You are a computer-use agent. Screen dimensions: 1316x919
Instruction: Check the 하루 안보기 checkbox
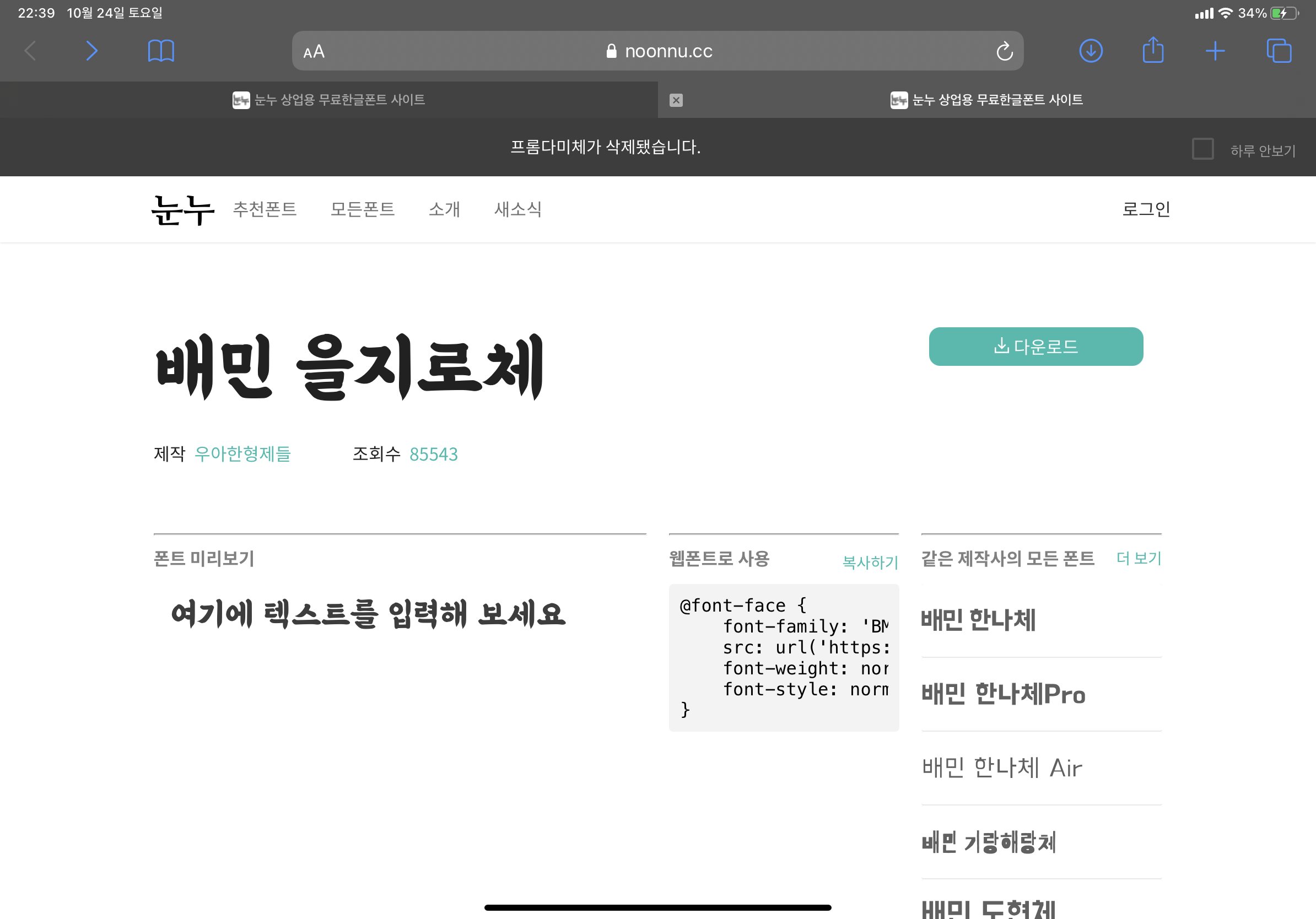tap(1202, 149)
